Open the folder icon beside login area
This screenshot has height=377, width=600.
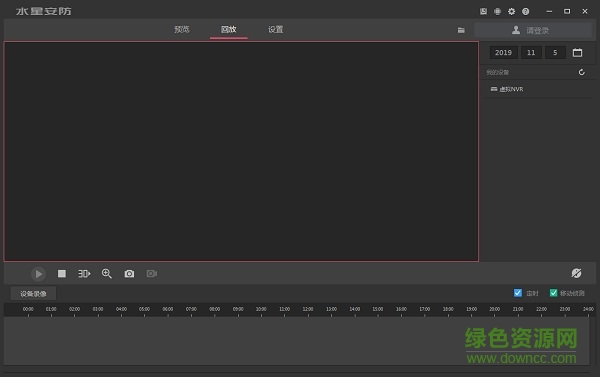pos(461,30)
